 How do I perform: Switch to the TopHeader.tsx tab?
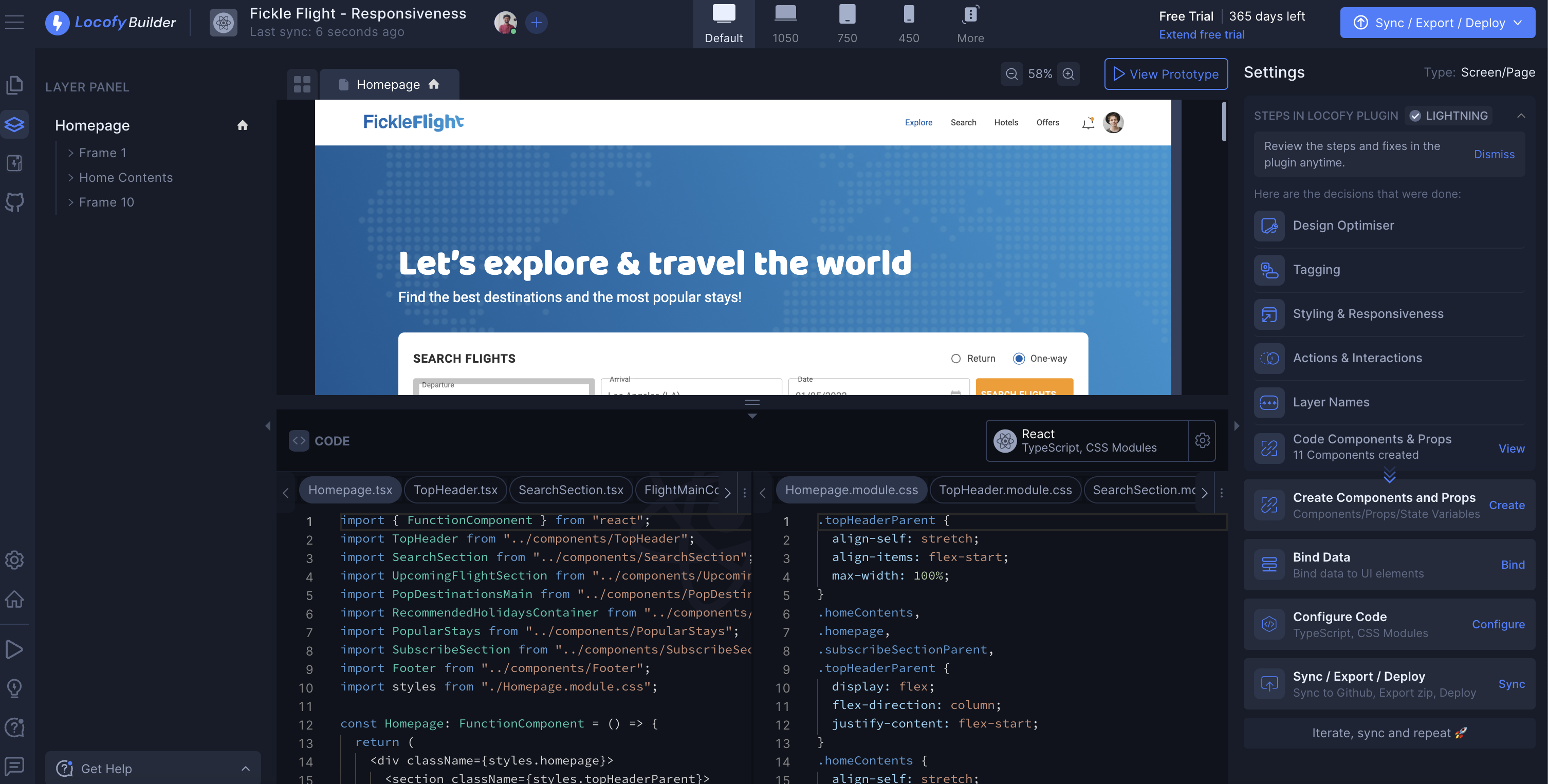pos(455,490)
